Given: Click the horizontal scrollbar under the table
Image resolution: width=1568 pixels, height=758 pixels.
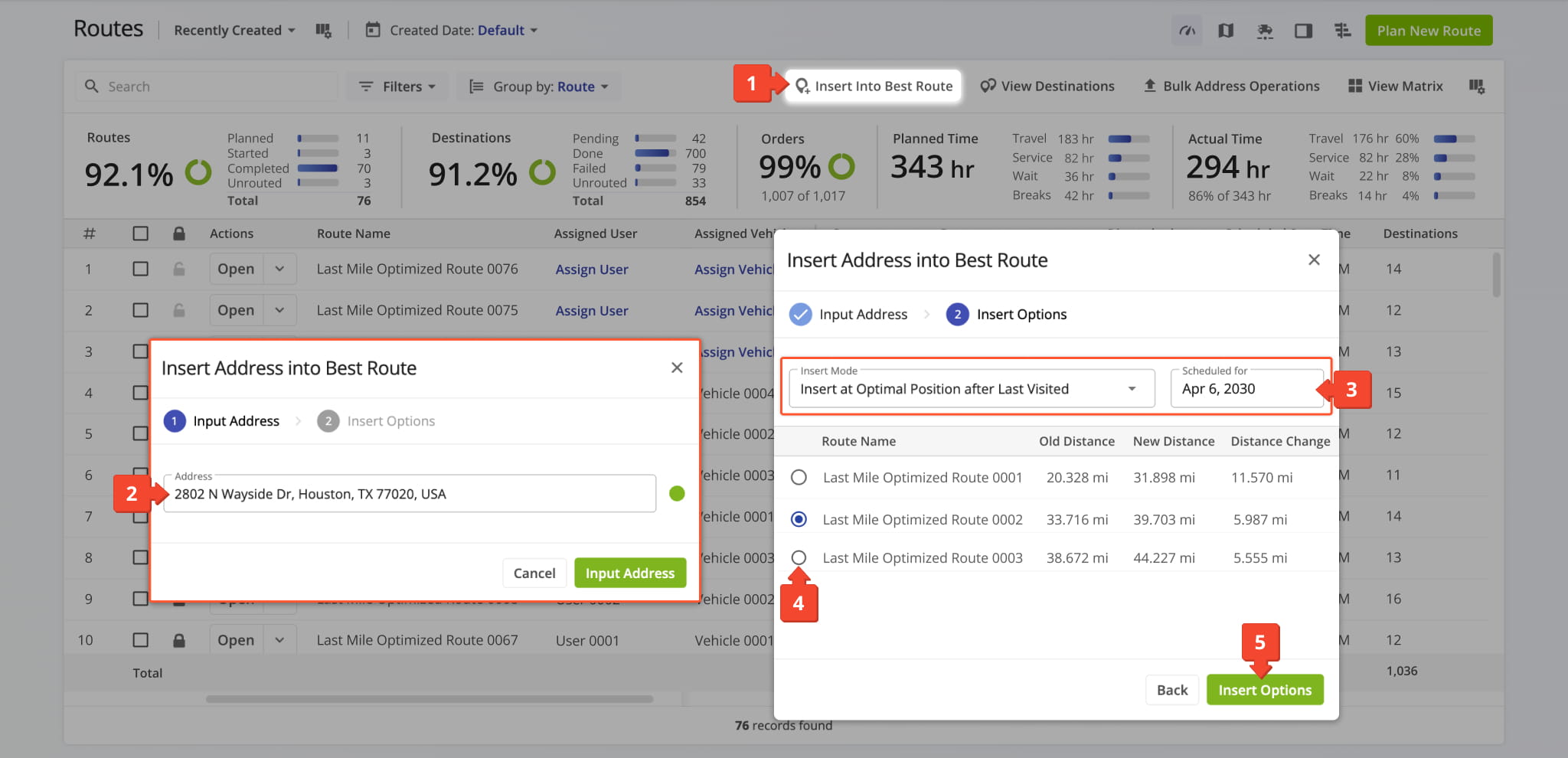Looking at the screenshot, I should (x=429, y=699).
